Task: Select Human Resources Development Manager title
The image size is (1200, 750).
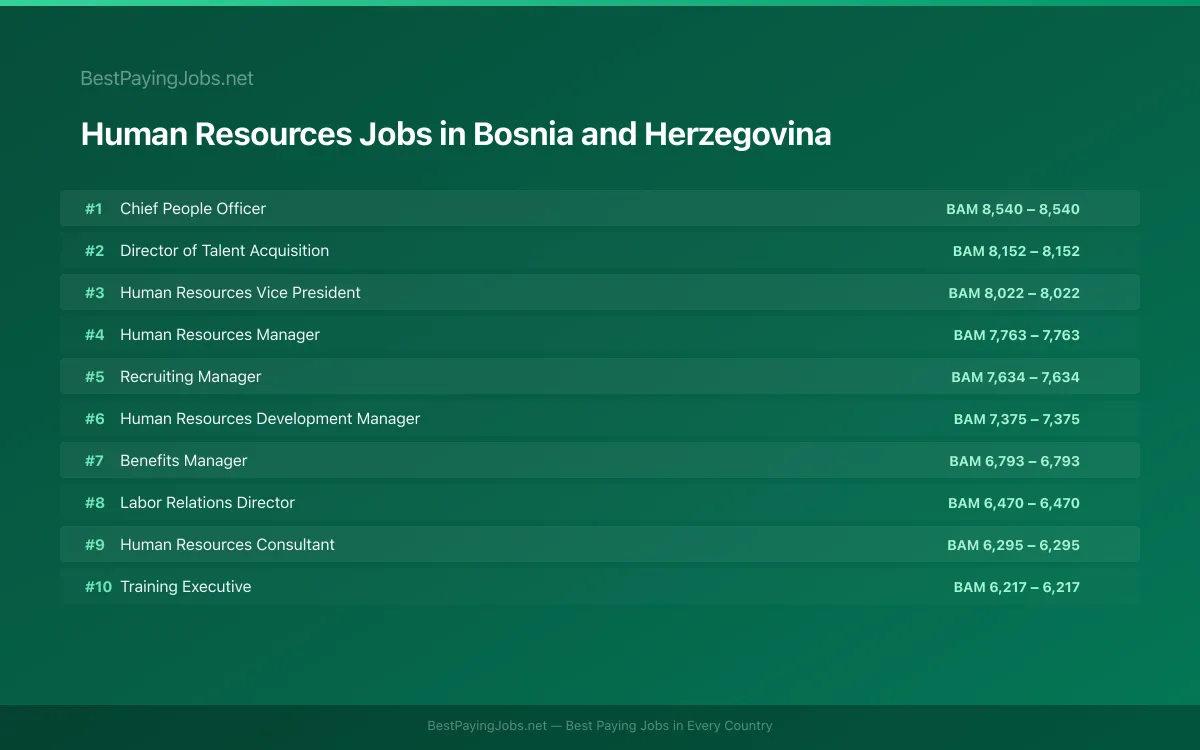Action: pyautogui.click(x=270, y=418)
